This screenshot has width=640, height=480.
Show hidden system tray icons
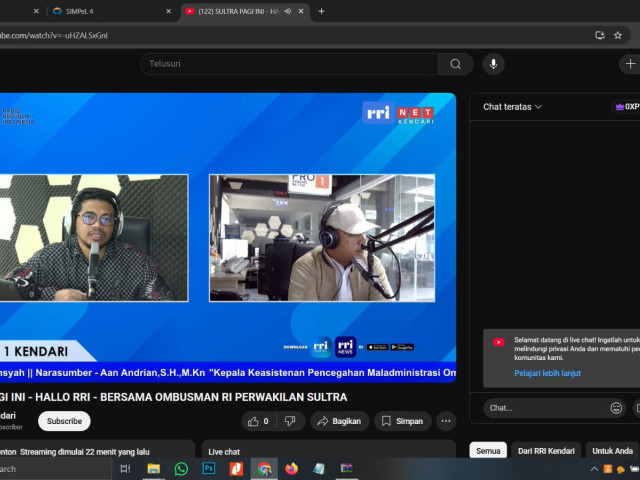(594, 469)
